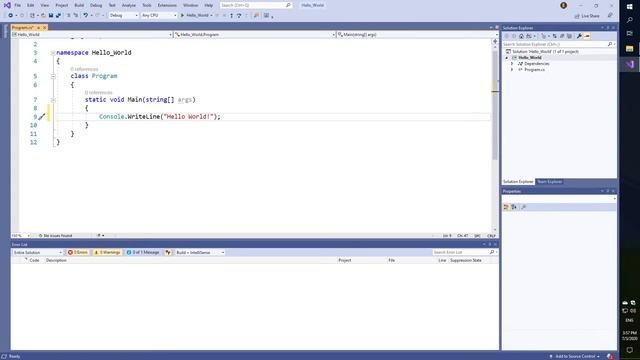640x360 pixels.
Task: Open File Explorer on the taskbar
Action: [x=629, y=49]
